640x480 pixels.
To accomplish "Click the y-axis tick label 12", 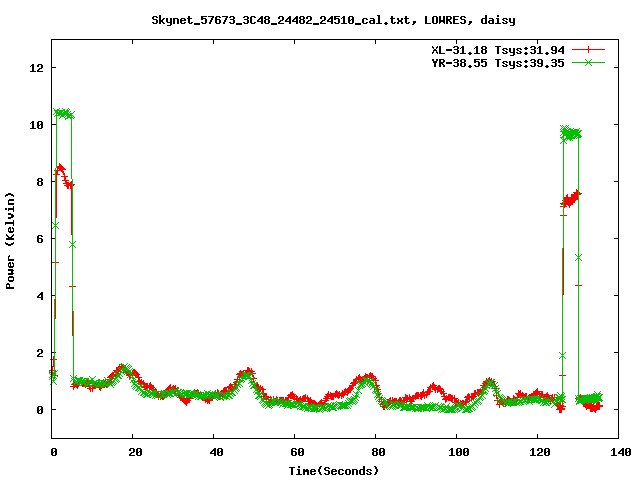I will pos(36,68).
